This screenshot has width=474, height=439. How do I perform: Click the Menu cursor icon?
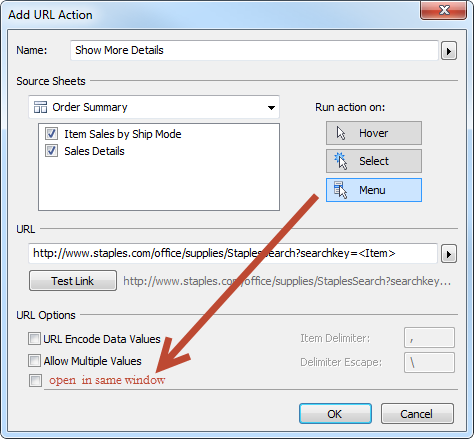pyautogui.click(x=340, y=190)
